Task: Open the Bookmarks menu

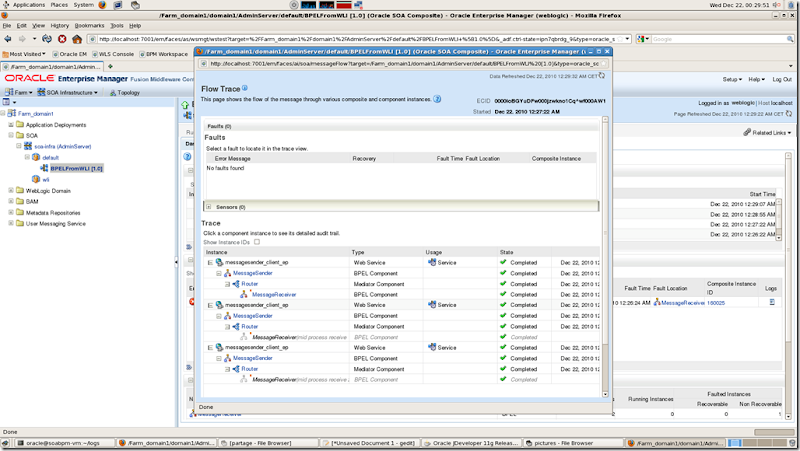Action: coord(89,25)
